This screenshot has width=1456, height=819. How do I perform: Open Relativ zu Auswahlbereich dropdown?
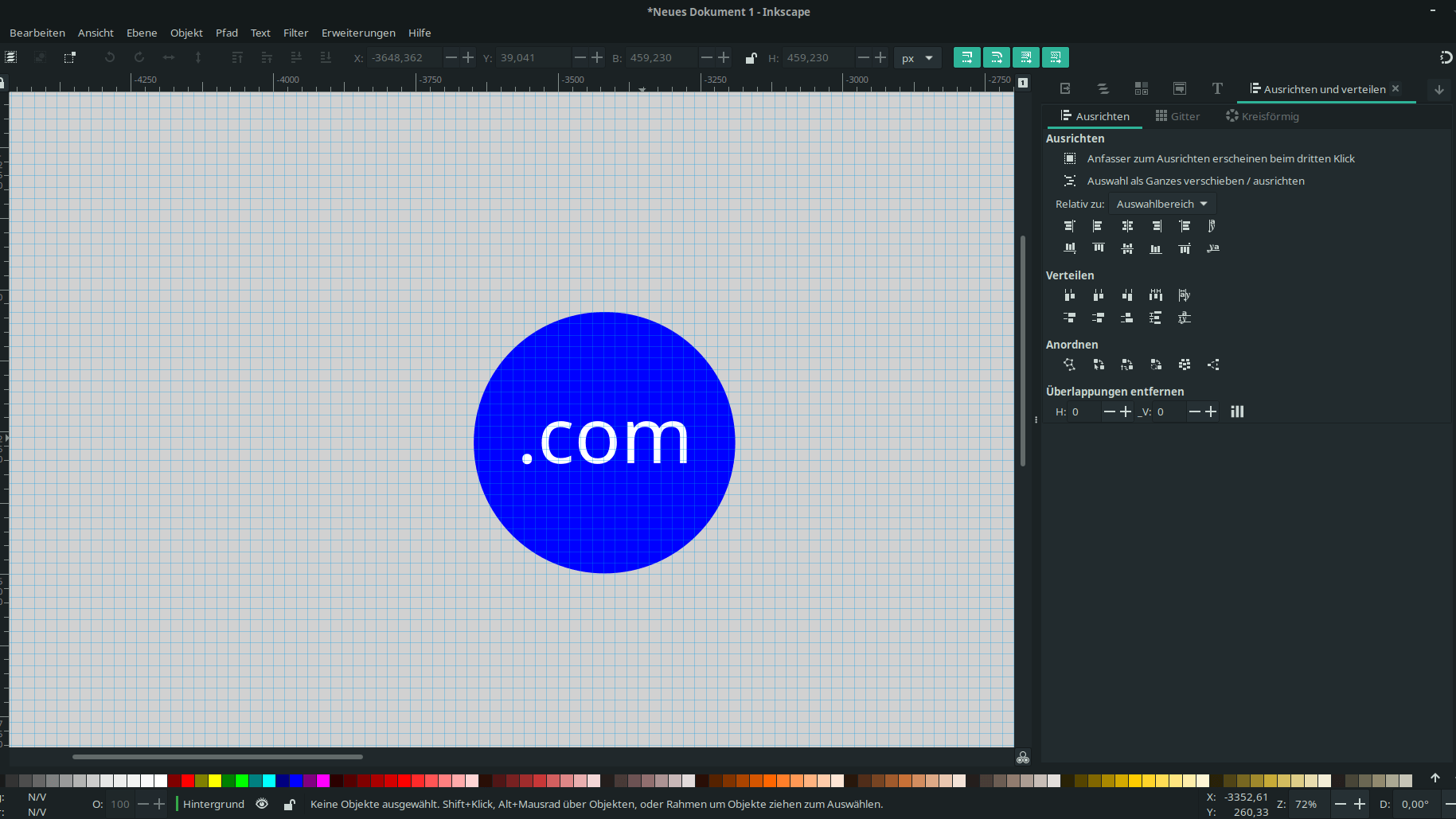coord(1162,204)
